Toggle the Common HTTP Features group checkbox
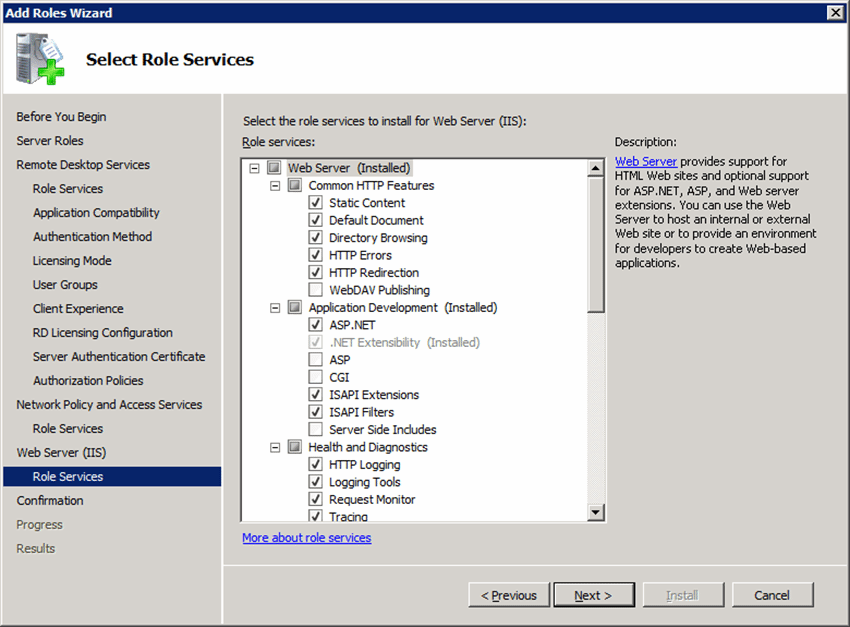Image resolution: width=850 pixels, height=627 pixels. point(295,186)
